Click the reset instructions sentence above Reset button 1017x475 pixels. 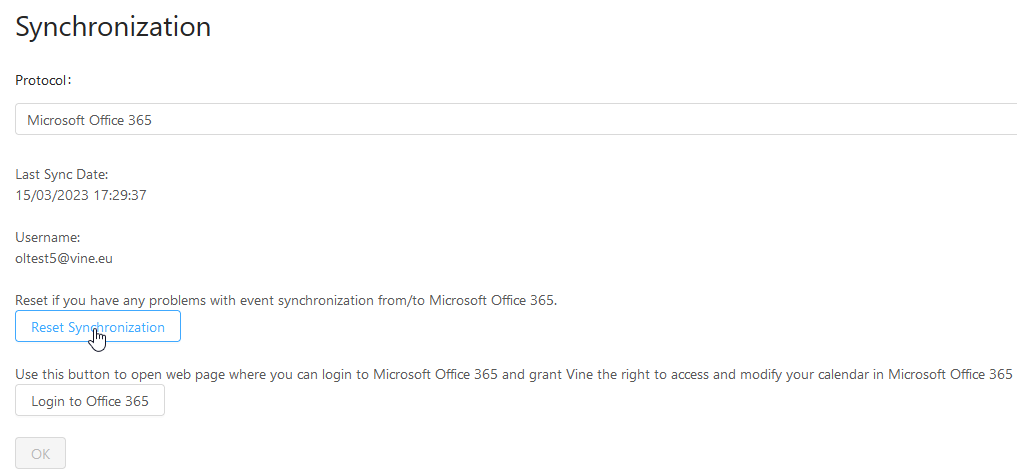(x=285, y=300)
